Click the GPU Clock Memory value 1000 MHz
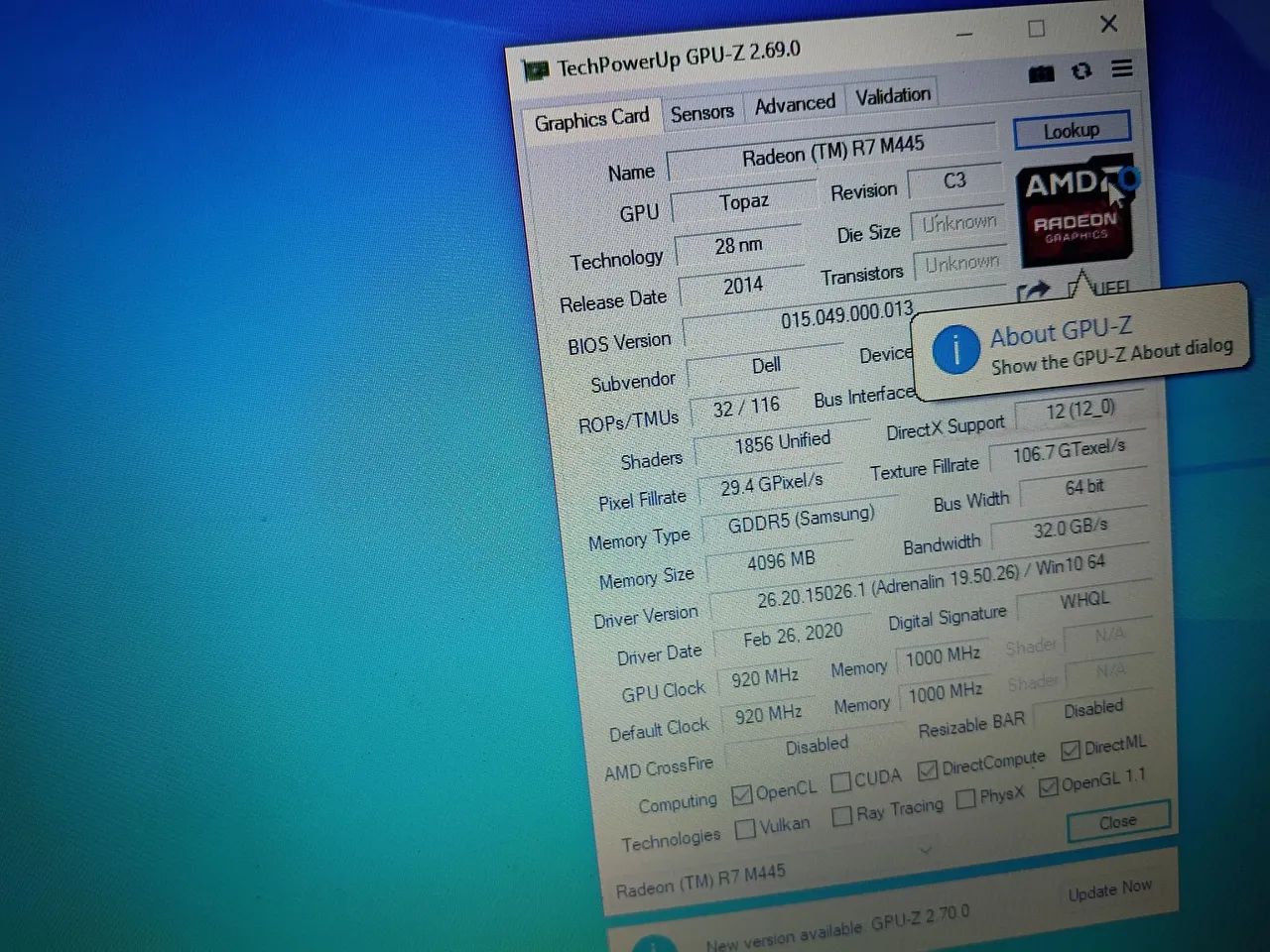 tap(943, 656)
